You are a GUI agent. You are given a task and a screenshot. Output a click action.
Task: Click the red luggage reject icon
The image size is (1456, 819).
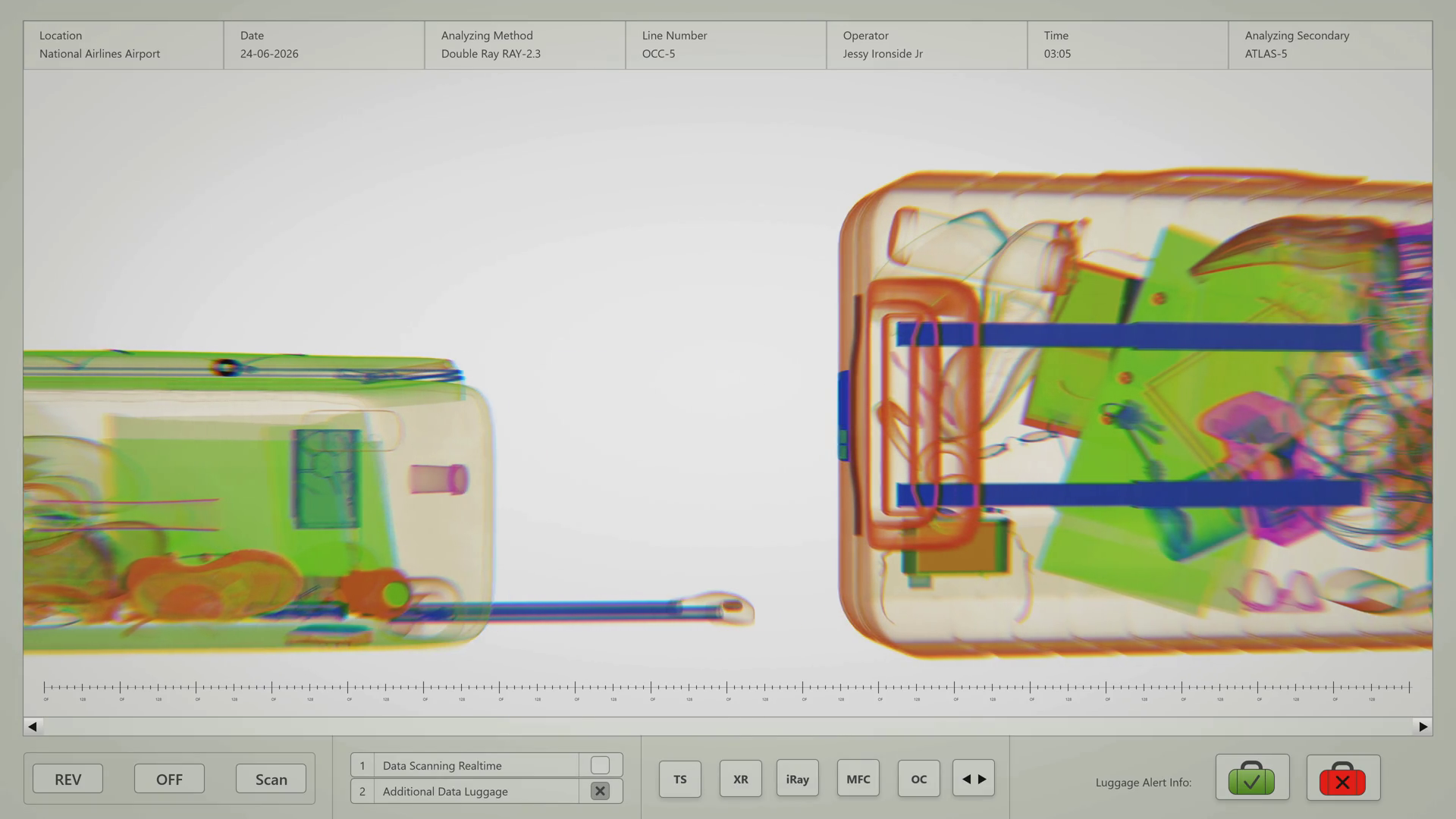click(1343, 778)
